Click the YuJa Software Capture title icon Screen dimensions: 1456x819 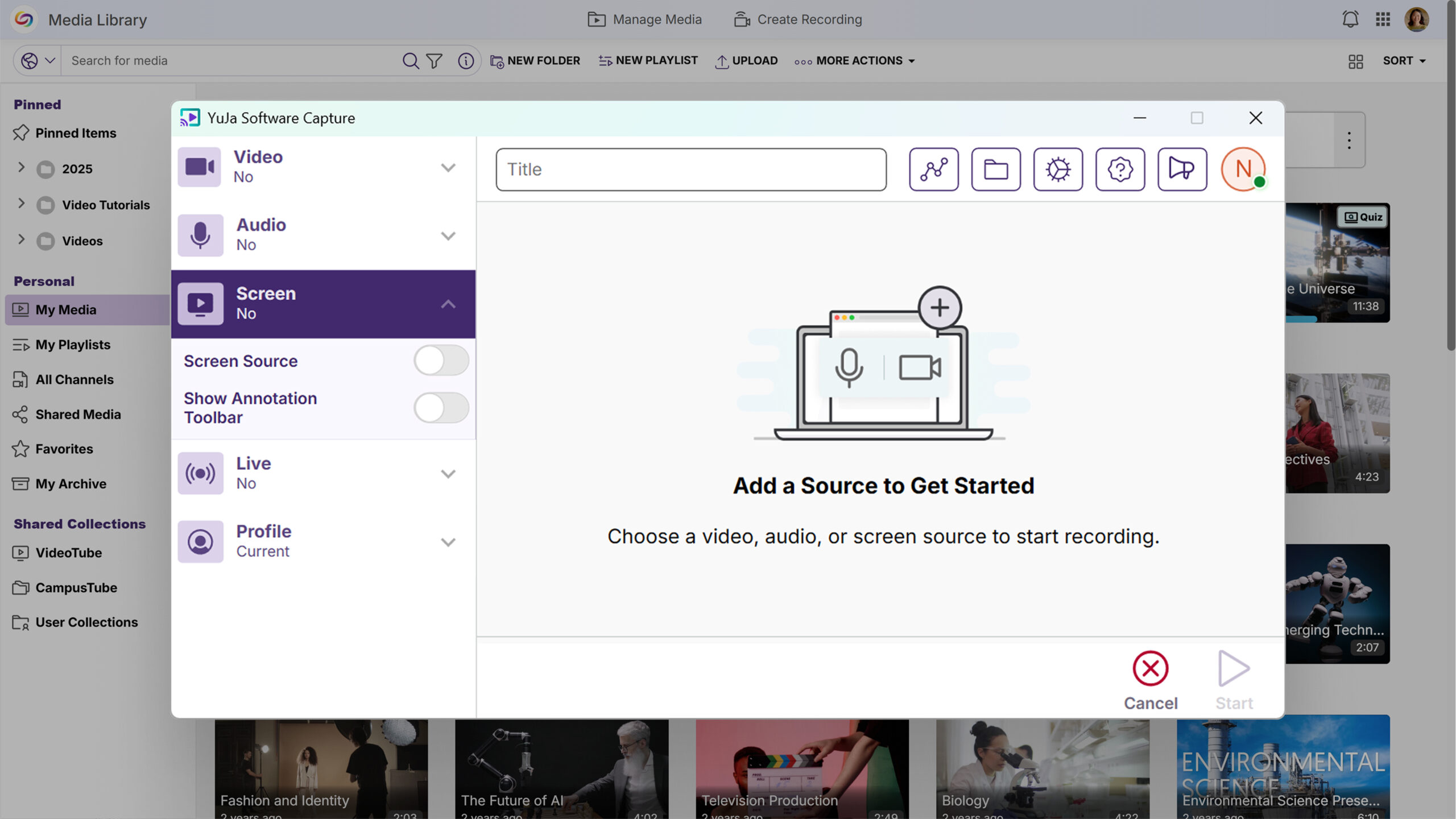point(190,118)
